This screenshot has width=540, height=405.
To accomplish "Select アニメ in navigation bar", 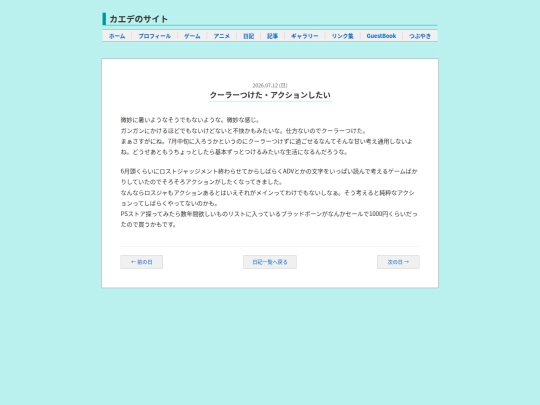I will pos(221,36).
